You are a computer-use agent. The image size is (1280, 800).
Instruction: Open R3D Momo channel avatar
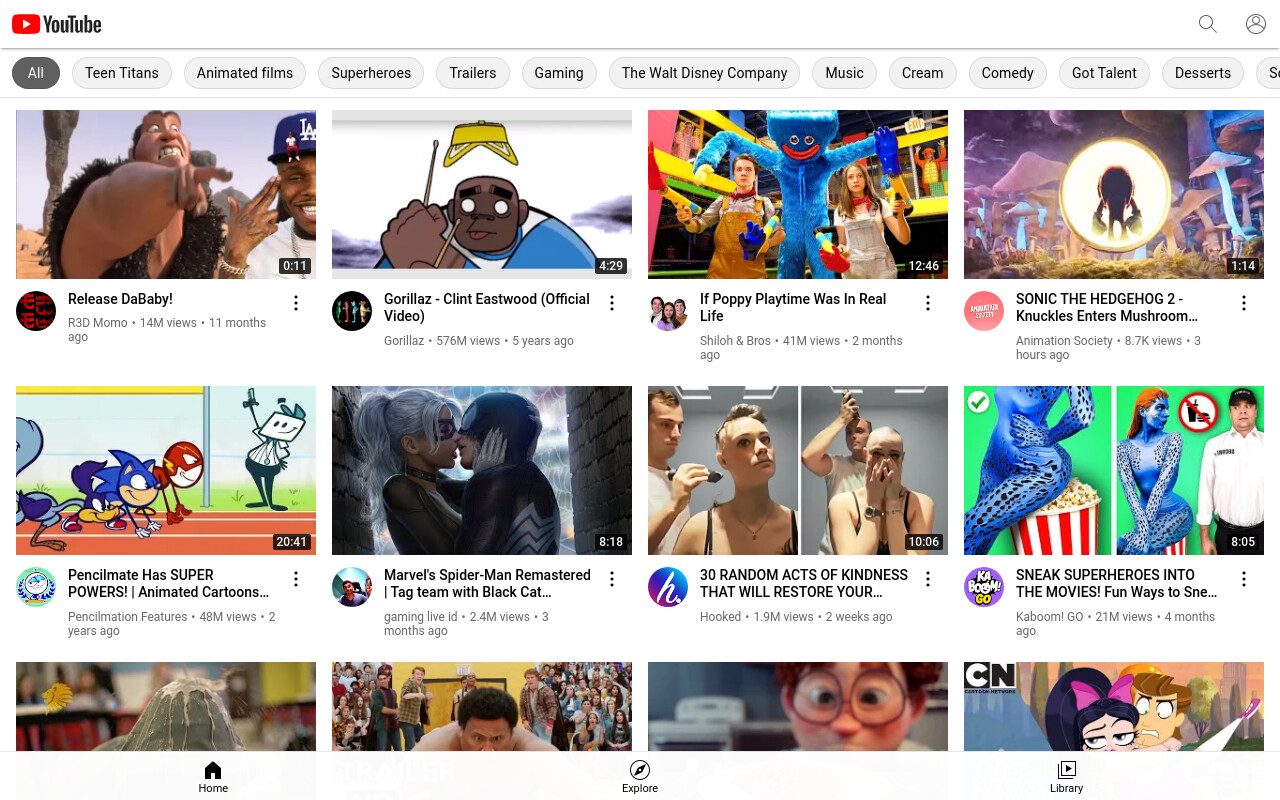[x=36, y=311]
